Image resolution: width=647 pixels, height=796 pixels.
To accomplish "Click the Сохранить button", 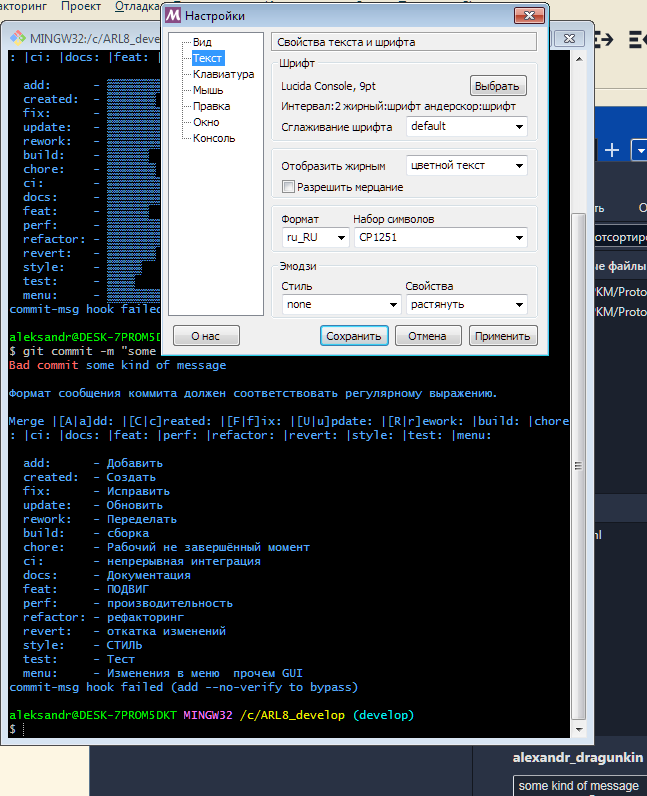I will coord(354,336).
